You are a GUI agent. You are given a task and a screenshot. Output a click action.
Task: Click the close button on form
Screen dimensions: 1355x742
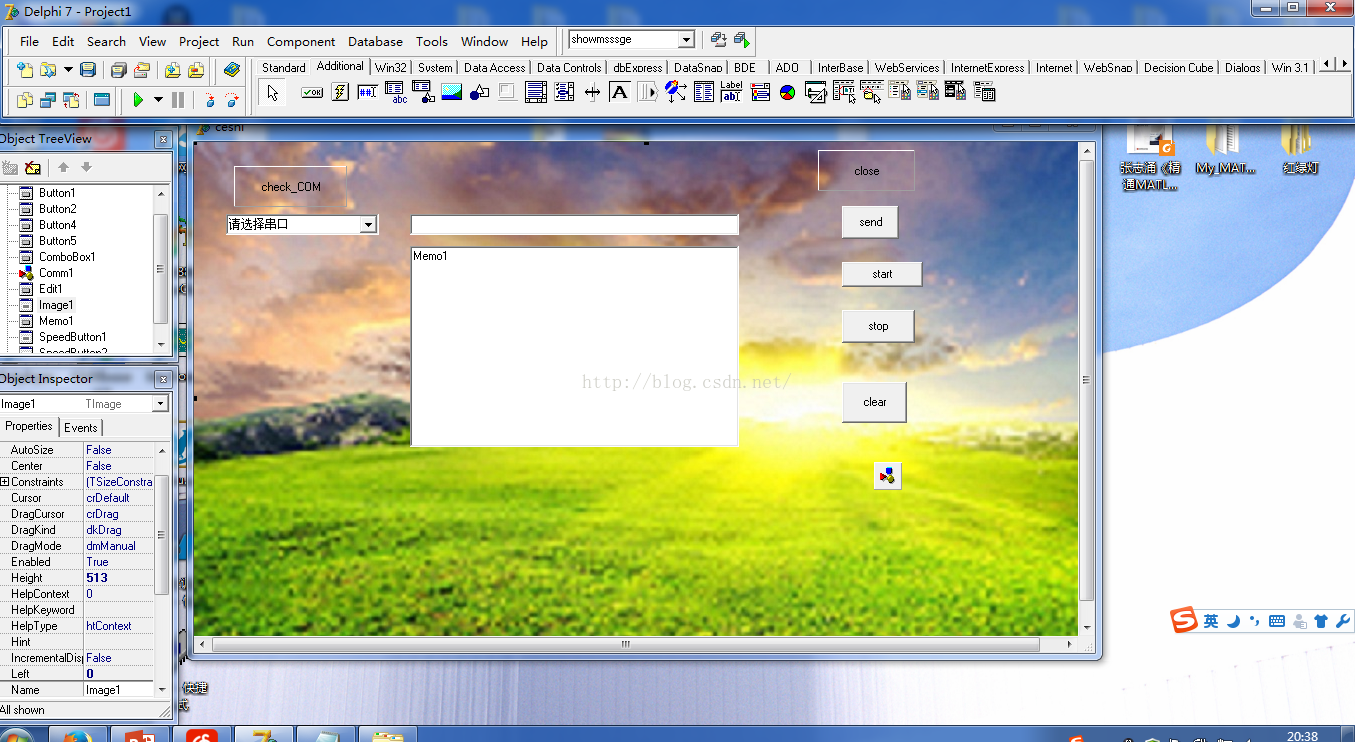click(x=867, y=171)
